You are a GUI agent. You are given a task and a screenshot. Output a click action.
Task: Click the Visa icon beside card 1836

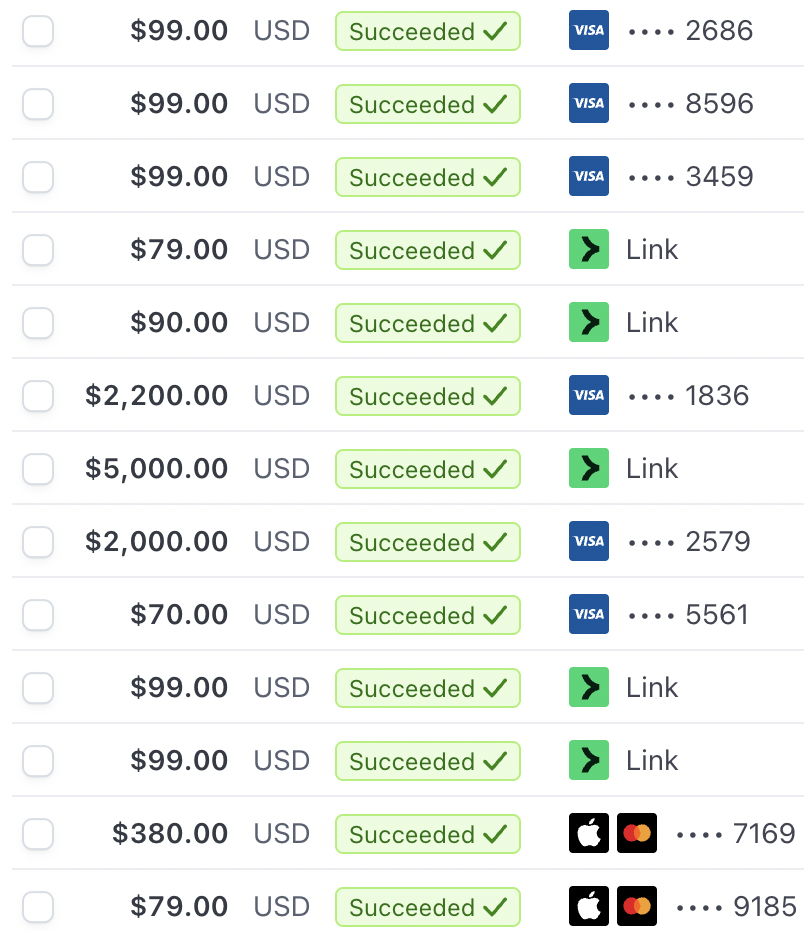[x=588, y=395]
